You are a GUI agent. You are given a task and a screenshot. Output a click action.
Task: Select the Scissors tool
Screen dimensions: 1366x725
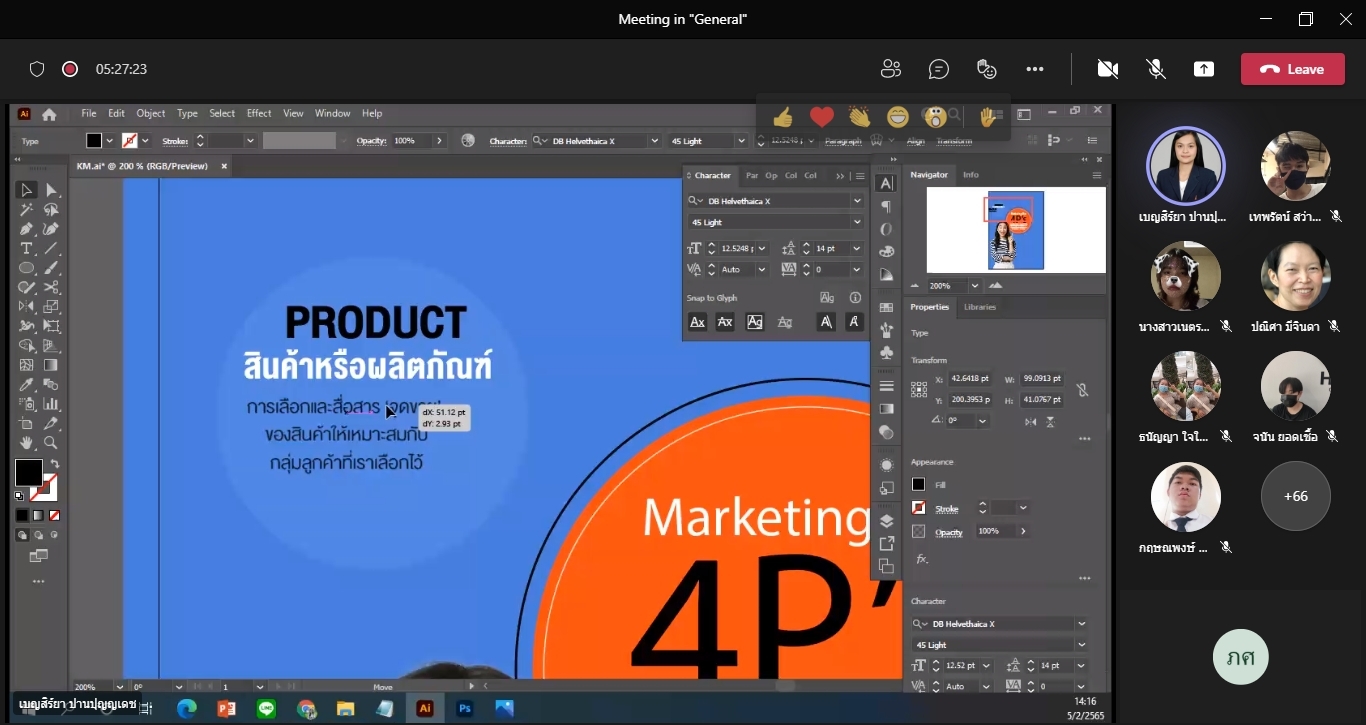tap(51, 287)
